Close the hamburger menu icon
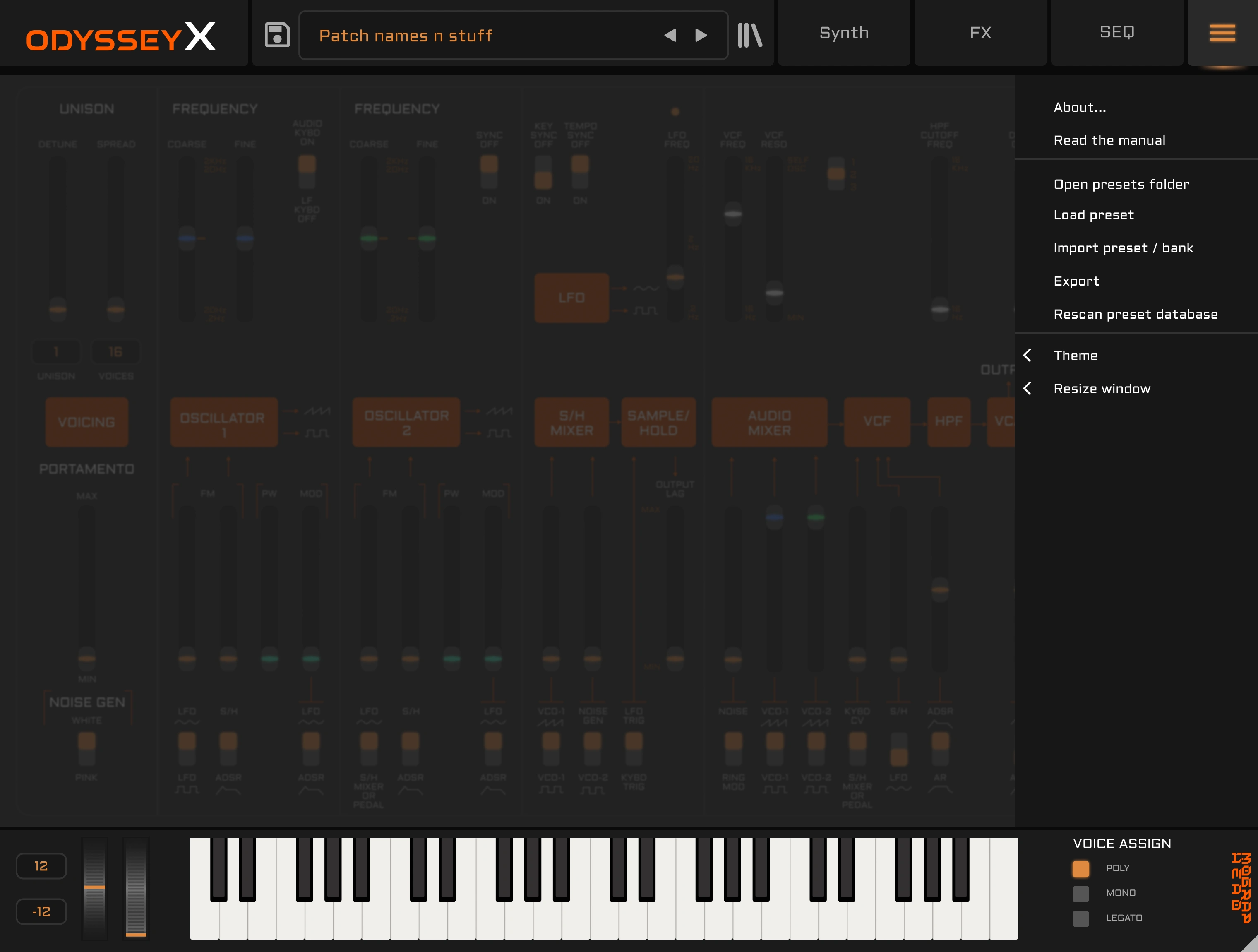The image size is (1258, 952). coord(1222,33)
